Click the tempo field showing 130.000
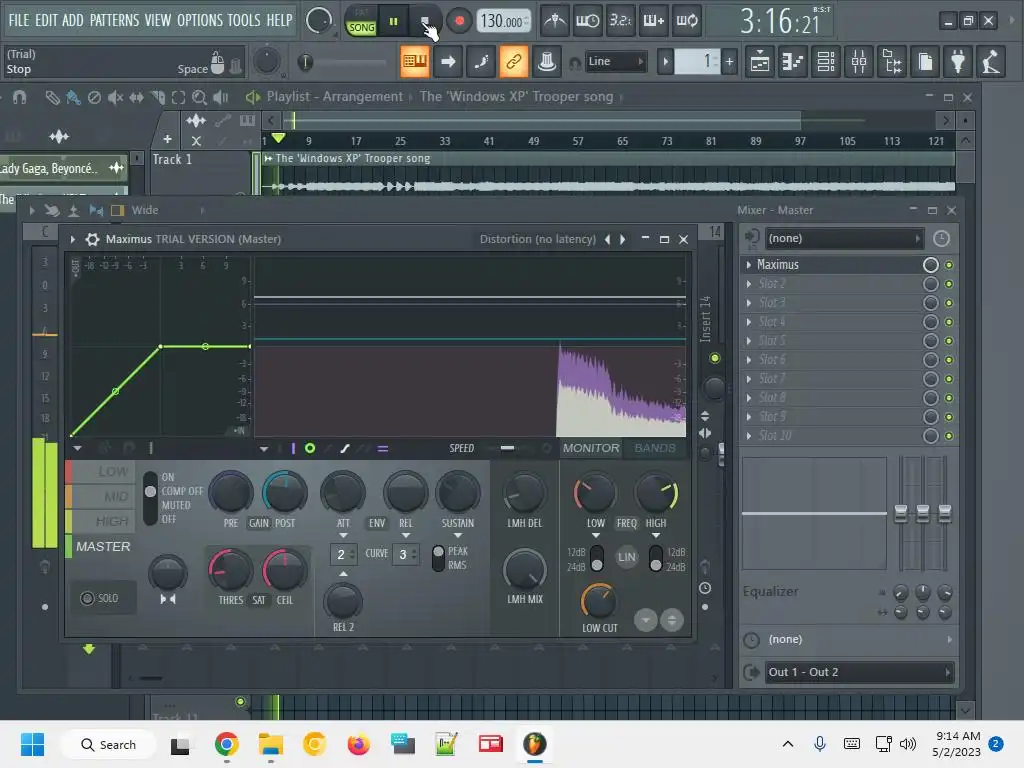 click(x=503, y=22)
